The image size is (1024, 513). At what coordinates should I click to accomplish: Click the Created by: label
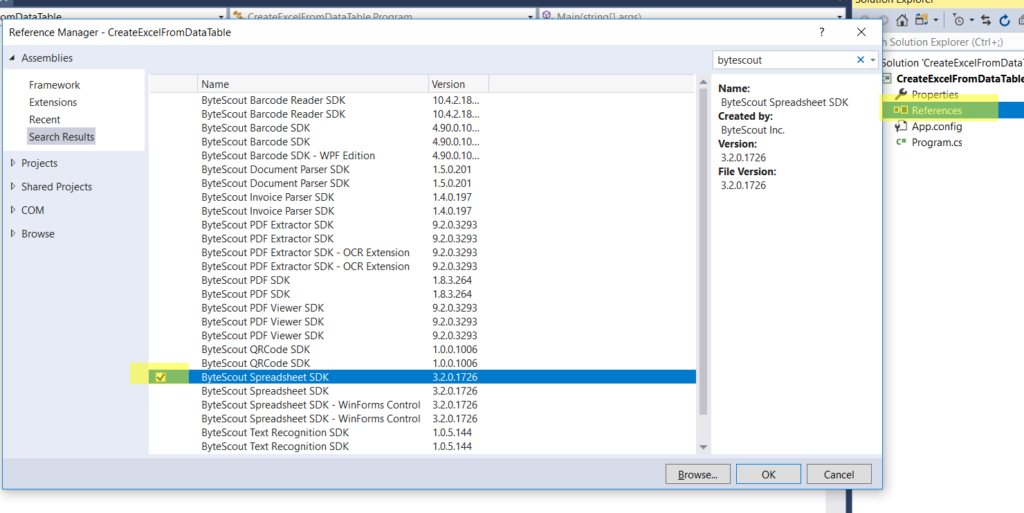745,116
